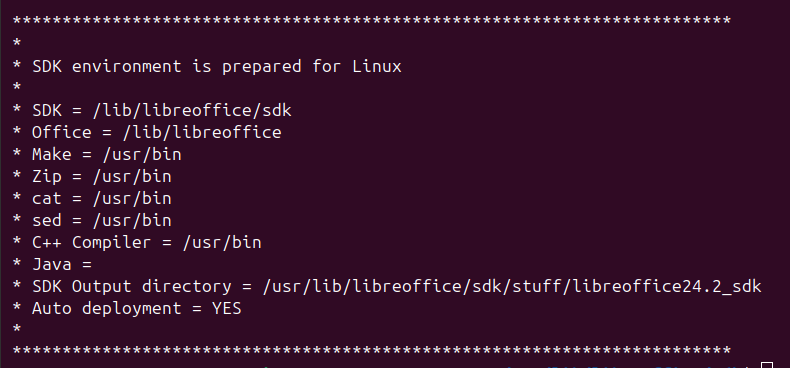Click the C++ Compiler path text
790x368 pixels.
222,242
